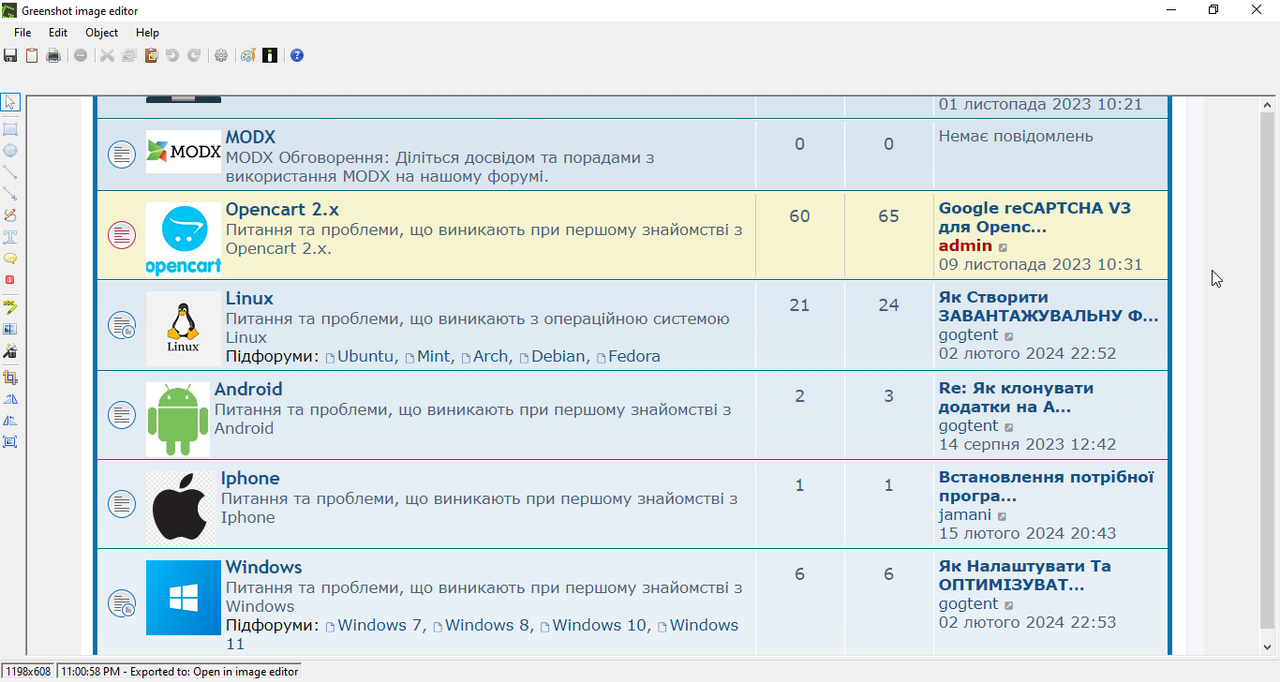Click the opencart logo thumbnail
The width and height of the screenshot is (1280, 682).
point(183,239)
